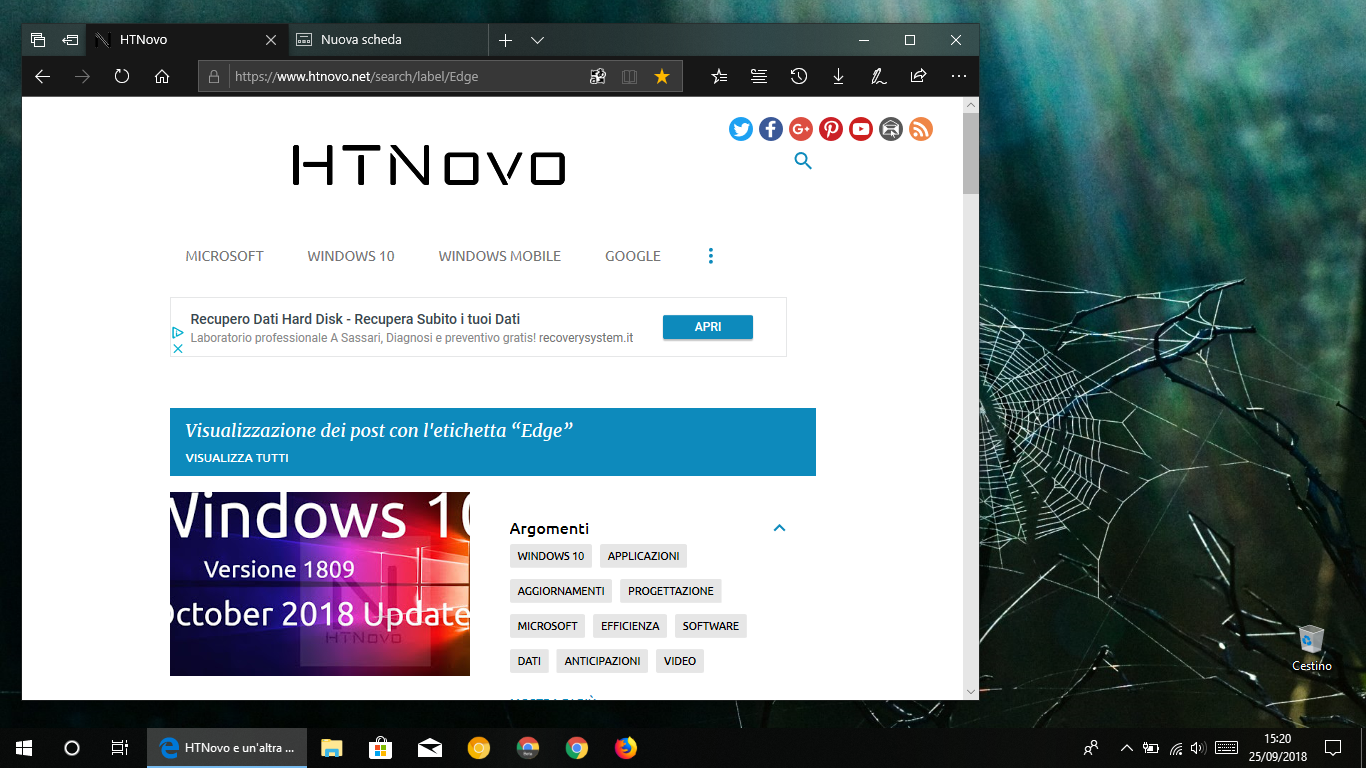Viewport: 1366px width, 768px height.
Task: Open Recupero Dati Hard Disk ad headline
Action: pos(355,319)
